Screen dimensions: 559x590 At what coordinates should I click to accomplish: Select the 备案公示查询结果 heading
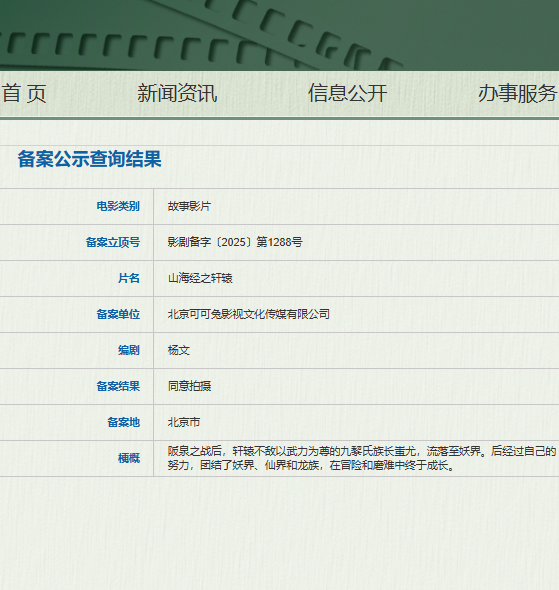point(90,159)
